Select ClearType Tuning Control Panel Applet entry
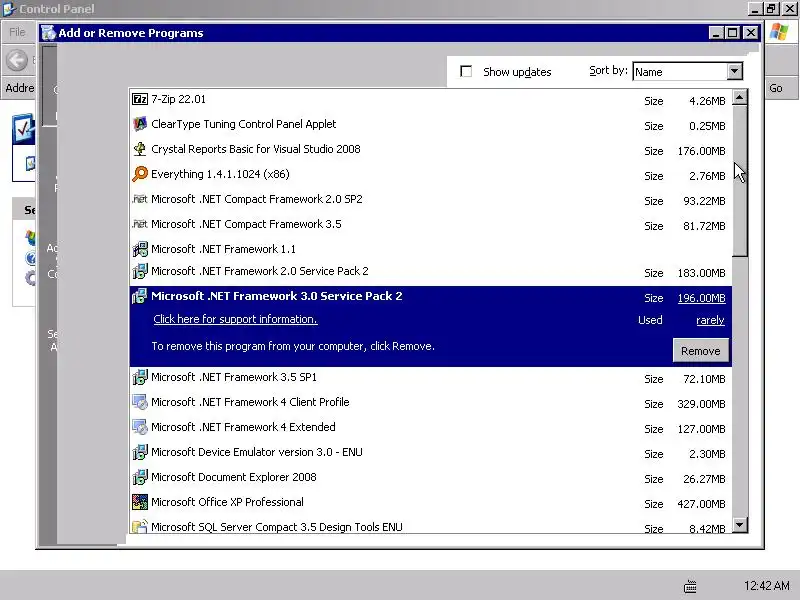Screen dimensions: 800x600 431,124
